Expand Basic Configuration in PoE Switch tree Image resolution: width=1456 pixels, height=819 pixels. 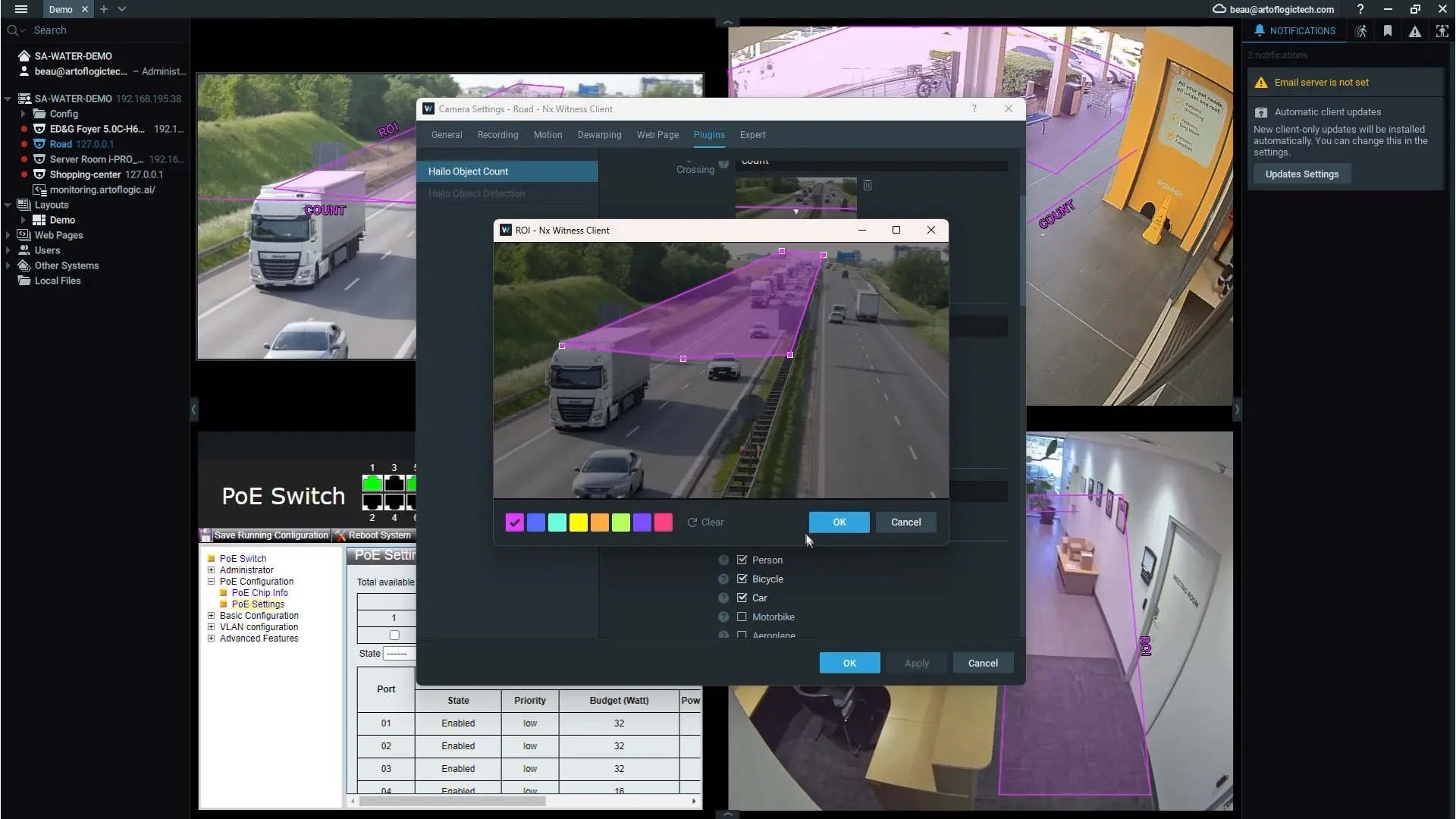click(211, 616)
